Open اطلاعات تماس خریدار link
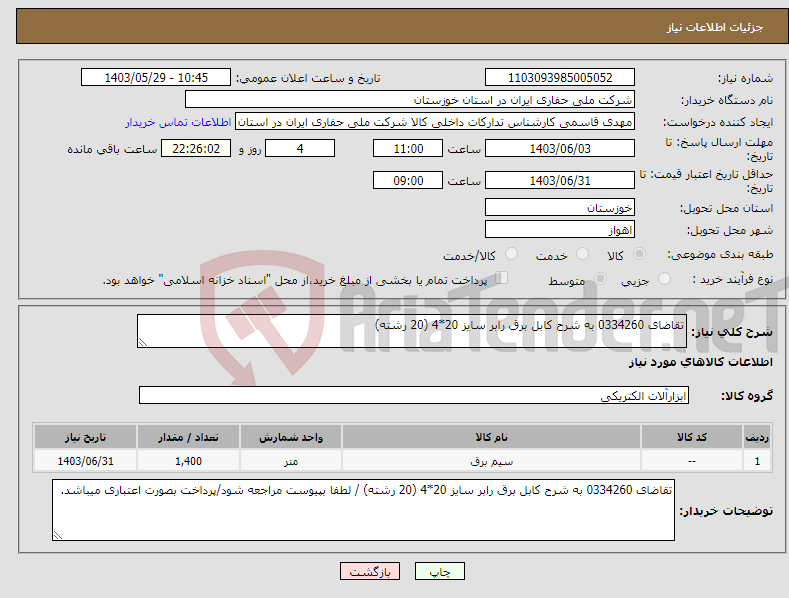This screenshot has width=789, height=598. [x=178, y=122]
